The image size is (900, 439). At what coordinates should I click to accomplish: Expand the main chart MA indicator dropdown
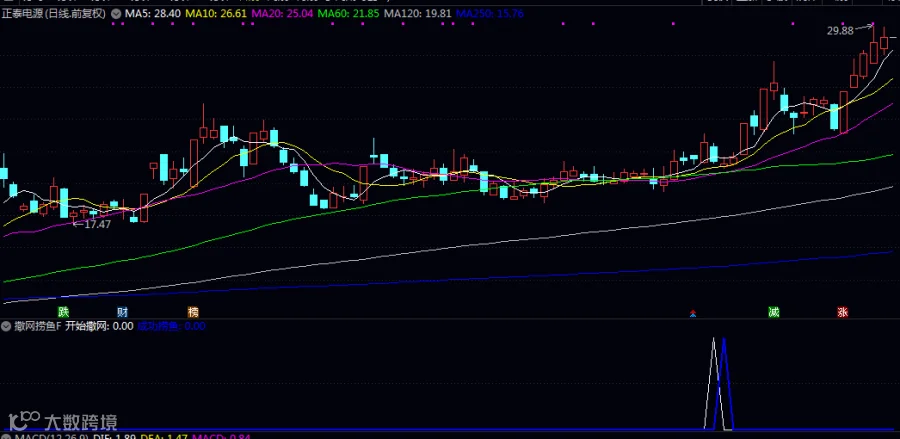116,13
